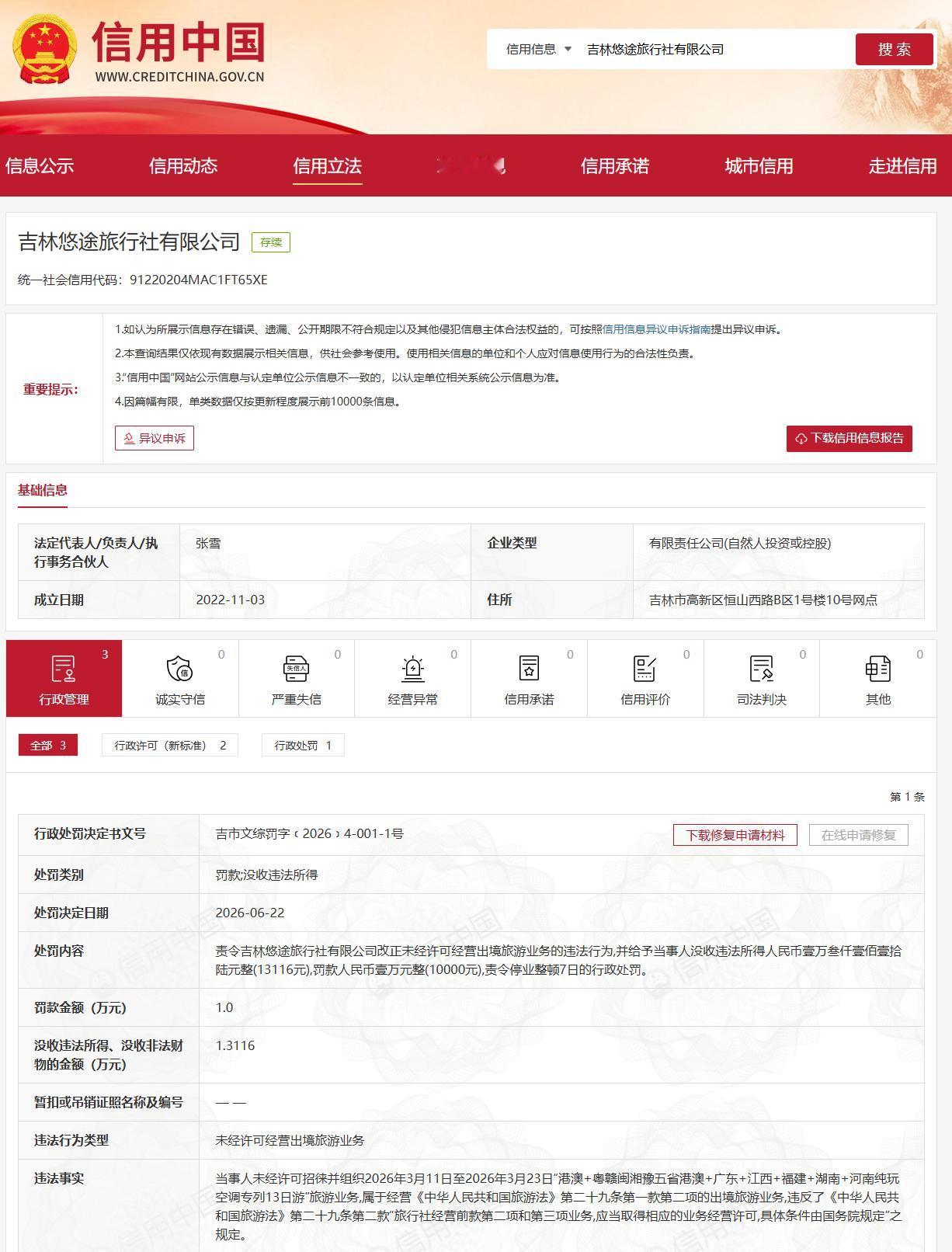Select the 行政管理 category icon tab
Screen dimensions: 952x1252
point(64,678)
